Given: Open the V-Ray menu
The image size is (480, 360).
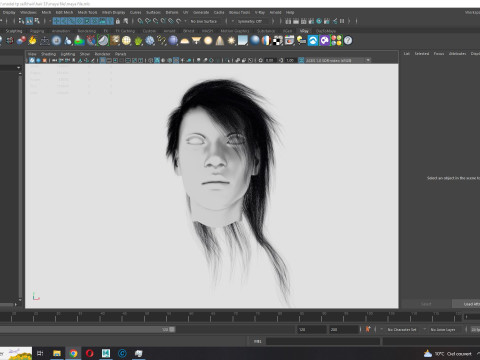Looking at the screenshot, I should (x=260, y=12).
